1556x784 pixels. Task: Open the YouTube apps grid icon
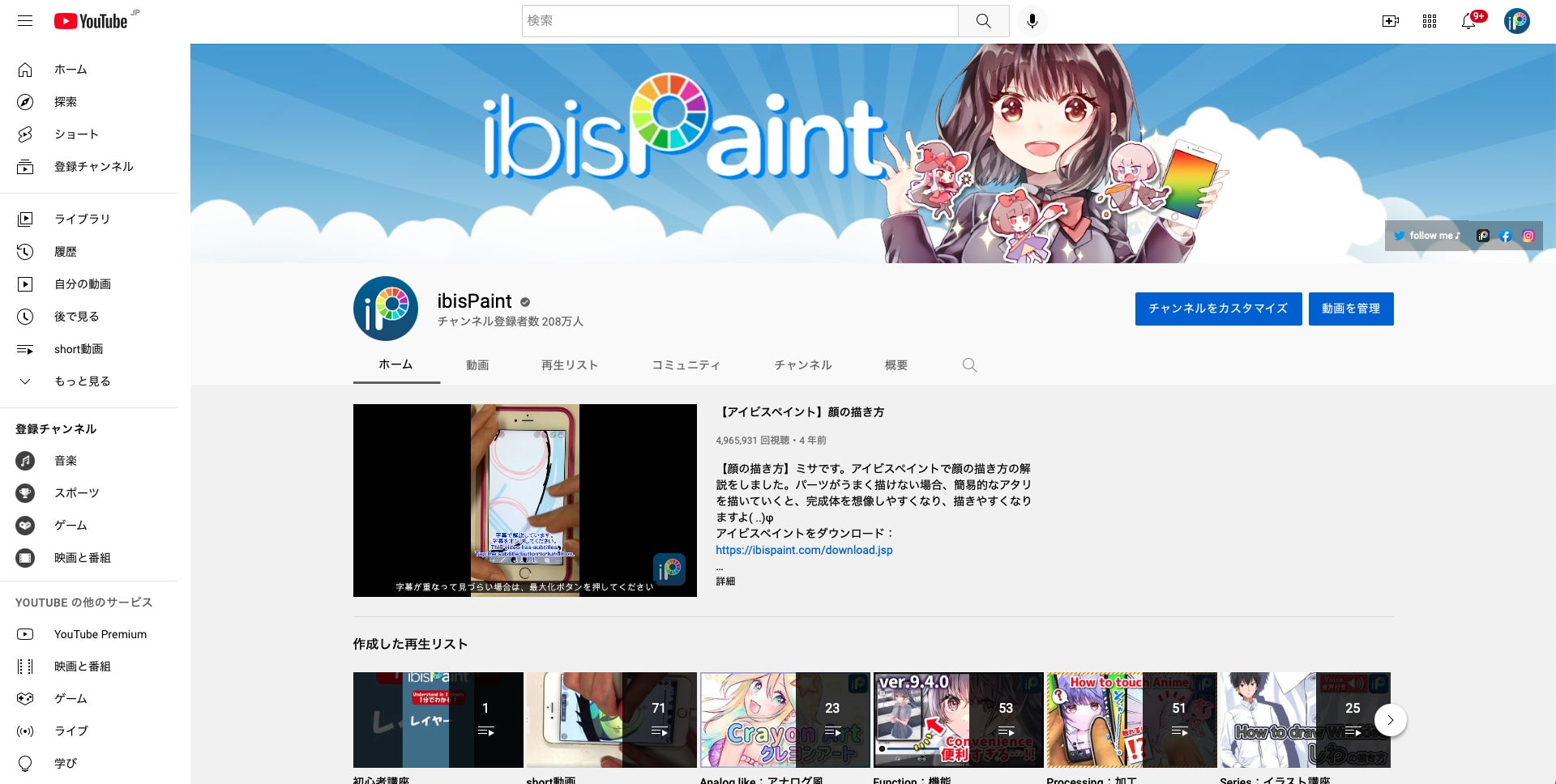[1429, 20]
